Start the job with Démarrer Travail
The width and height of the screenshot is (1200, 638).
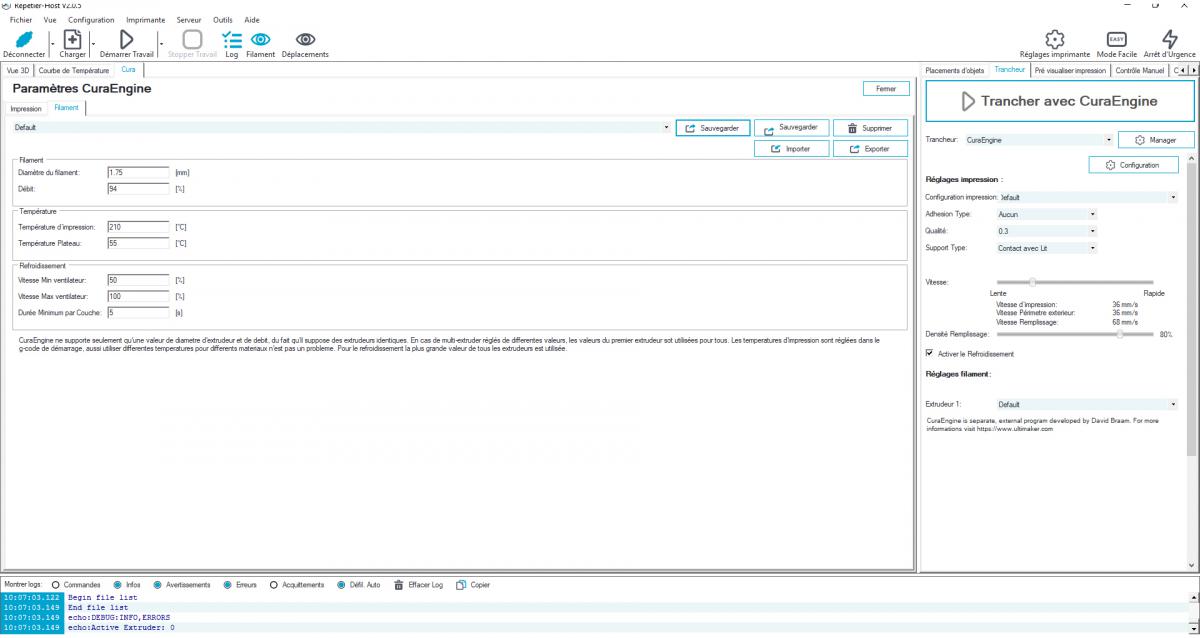pos(127,38)
